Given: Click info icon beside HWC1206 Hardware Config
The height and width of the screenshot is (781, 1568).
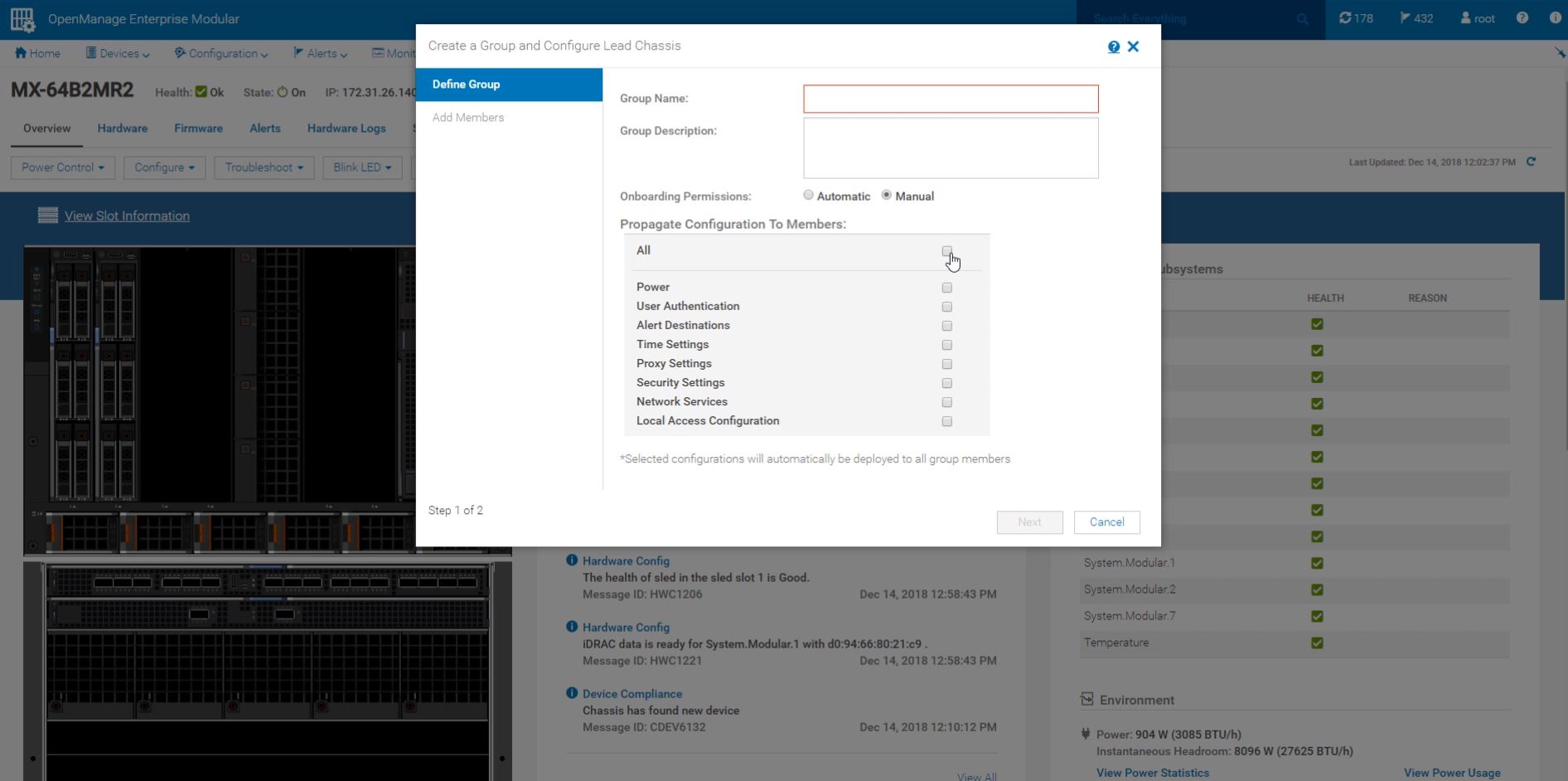Looking at the screenshot, I should pyautogui.click(x=572, y=560).
